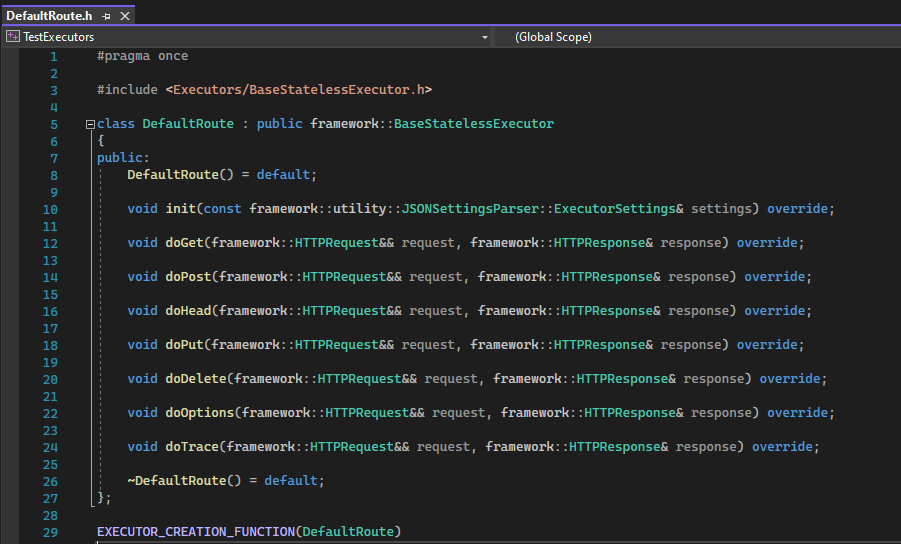This screenshot has height=544, width=901.
Task: Click DefaultRoute argument in the macro call
Action: (x=348, y=531)
